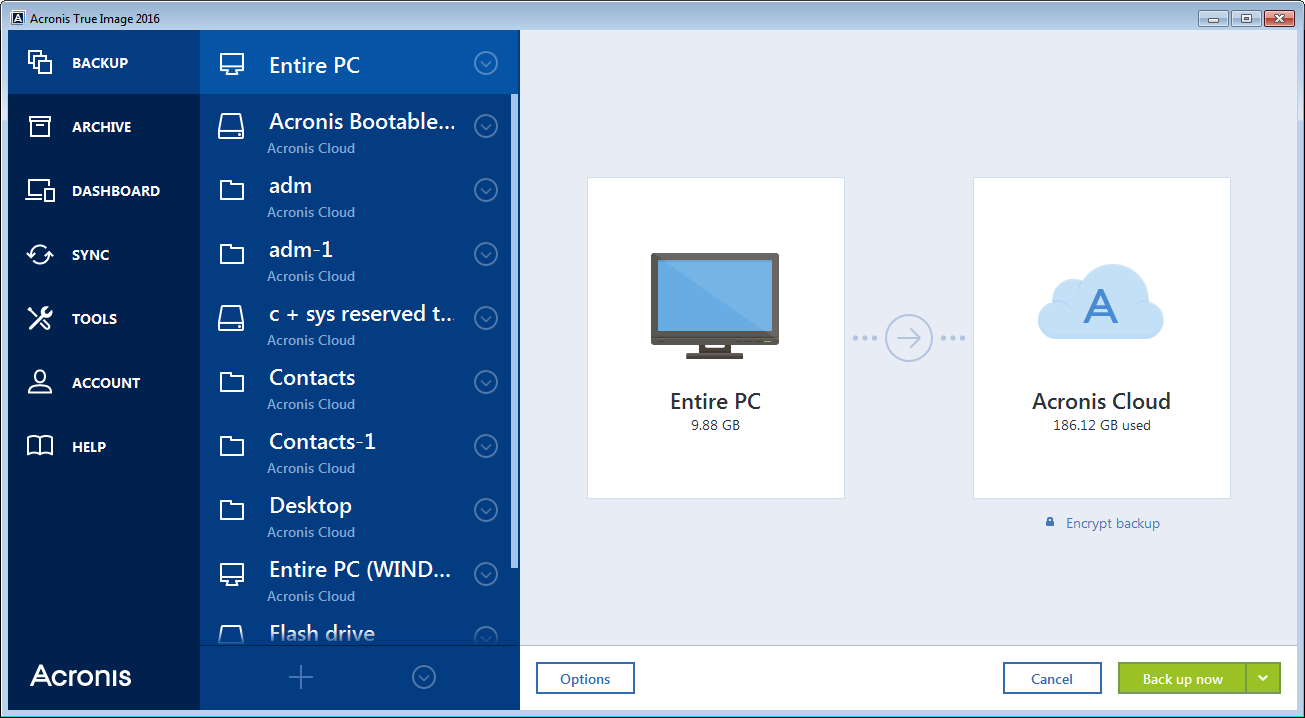Click the backup list vertical scrollbar

(x=515, y=330)
